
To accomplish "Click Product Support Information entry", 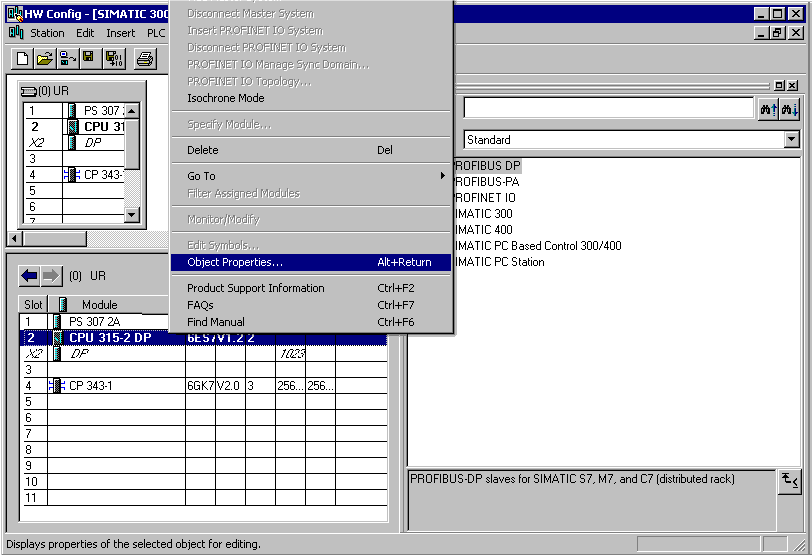I will coord(310,288).
